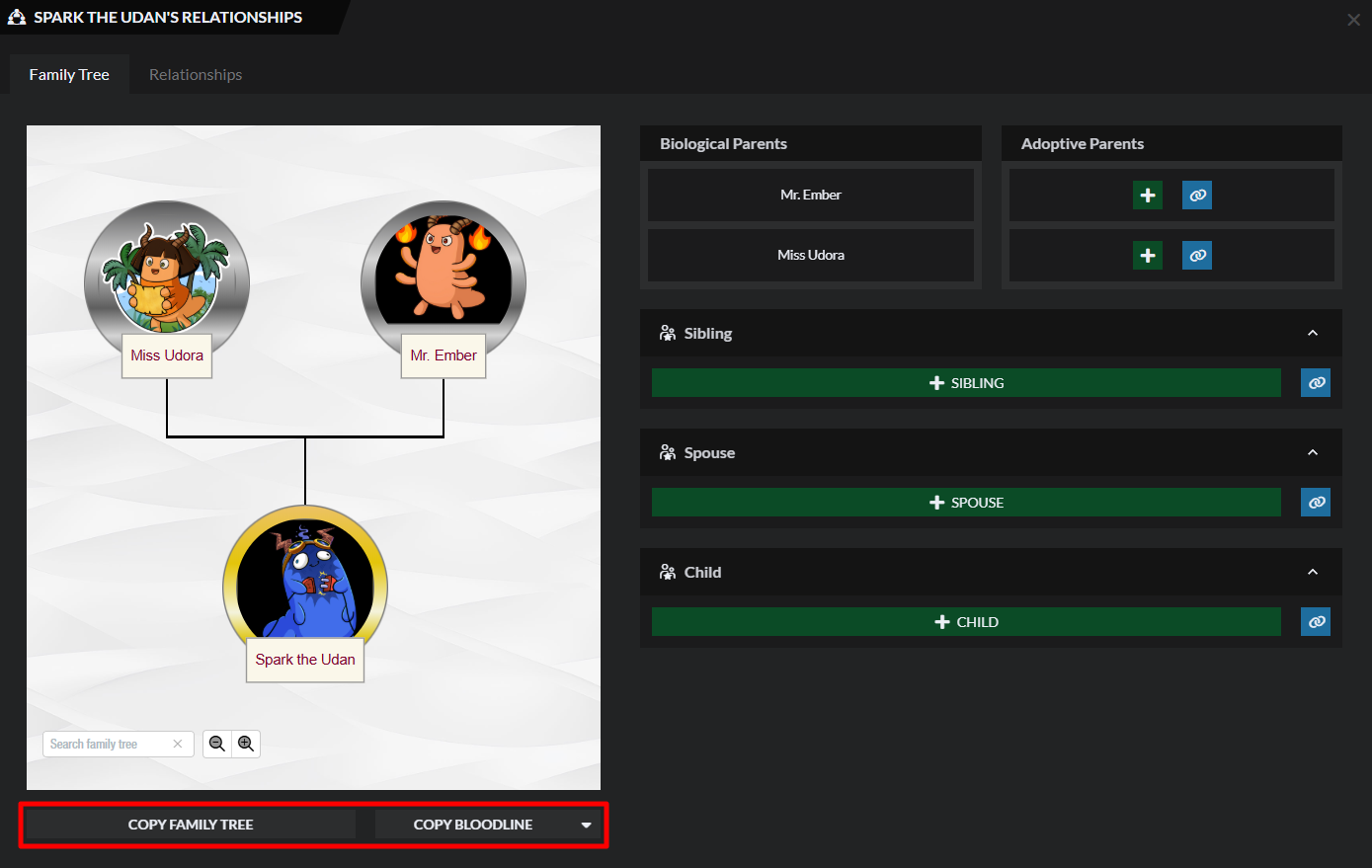
Task: Add second adoptive parent with plus icon
Action: [x=1148, y=256]
